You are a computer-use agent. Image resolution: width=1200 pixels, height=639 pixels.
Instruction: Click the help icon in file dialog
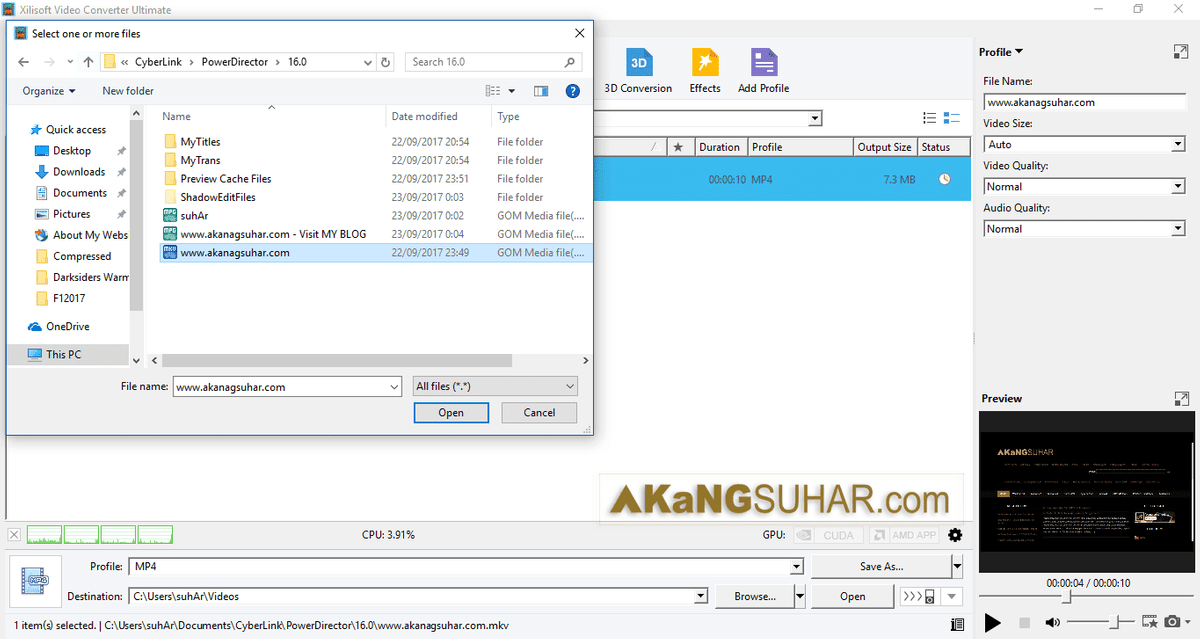[573, 91]
